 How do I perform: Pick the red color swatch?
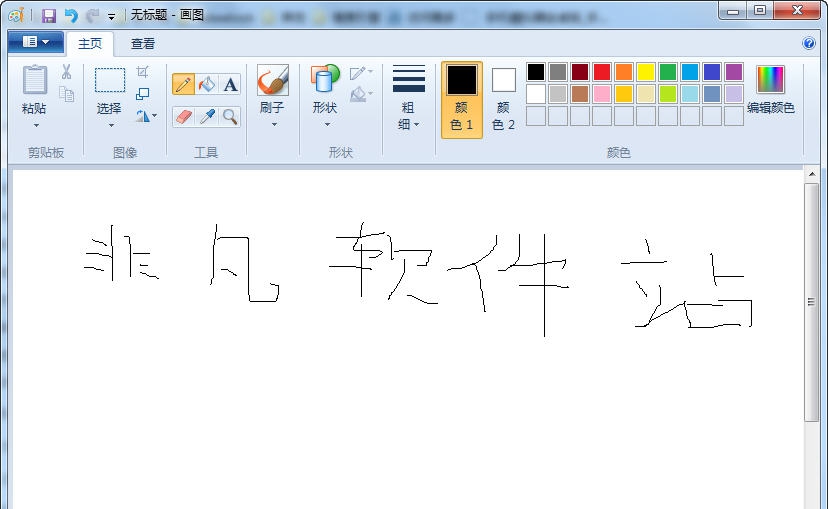[601, 72]
